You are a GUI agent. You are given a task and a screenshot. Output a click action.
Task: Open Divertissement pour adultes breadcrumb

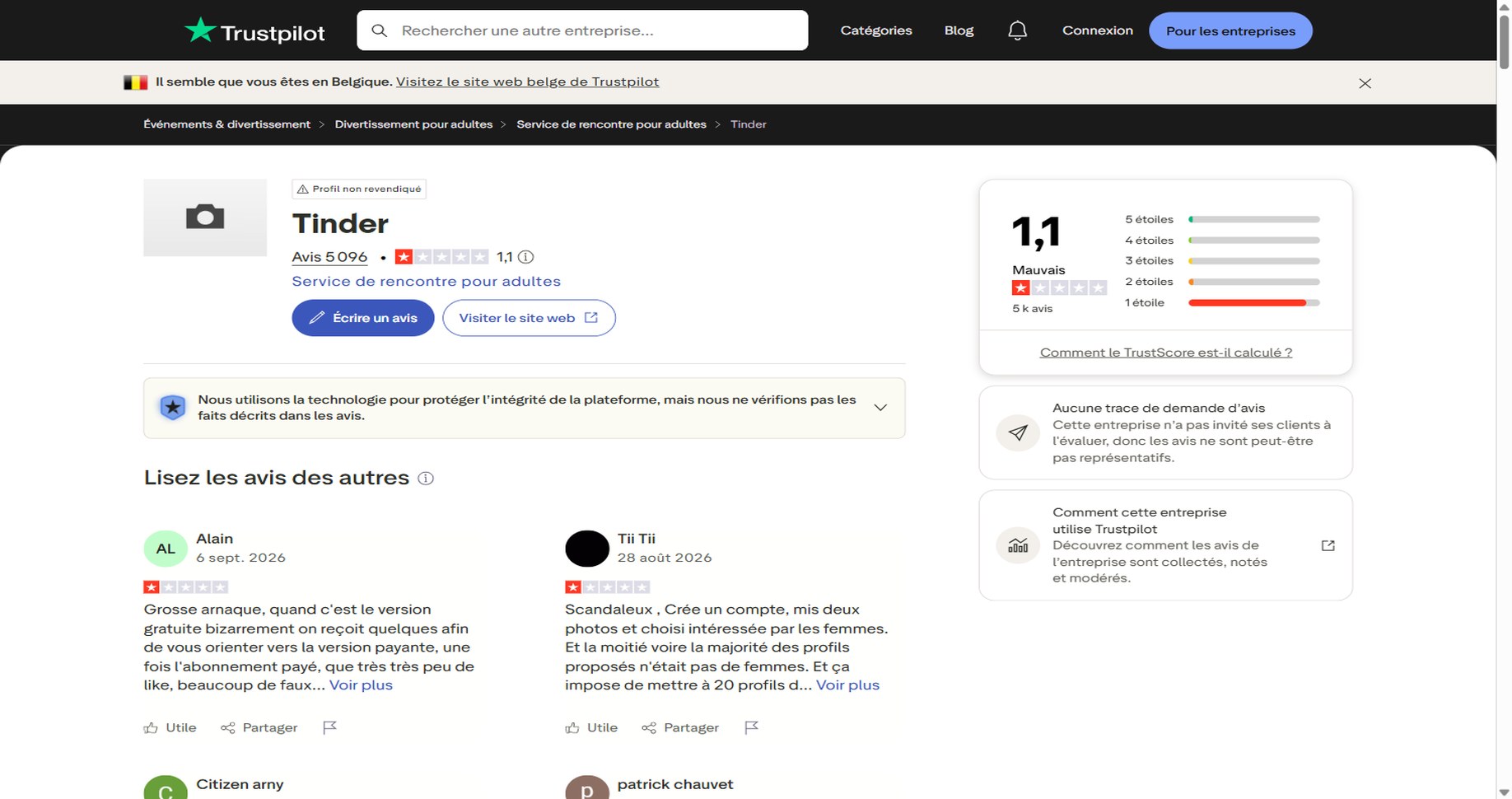tap(413, 124)
